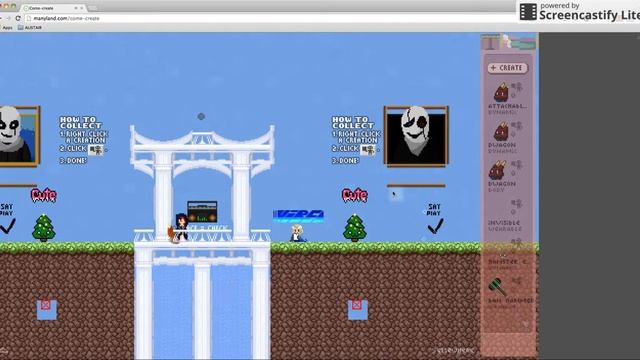Click the heart icon at inventory bottom
Viewport: 640px width, 360px height.
[x=525, y=324]
